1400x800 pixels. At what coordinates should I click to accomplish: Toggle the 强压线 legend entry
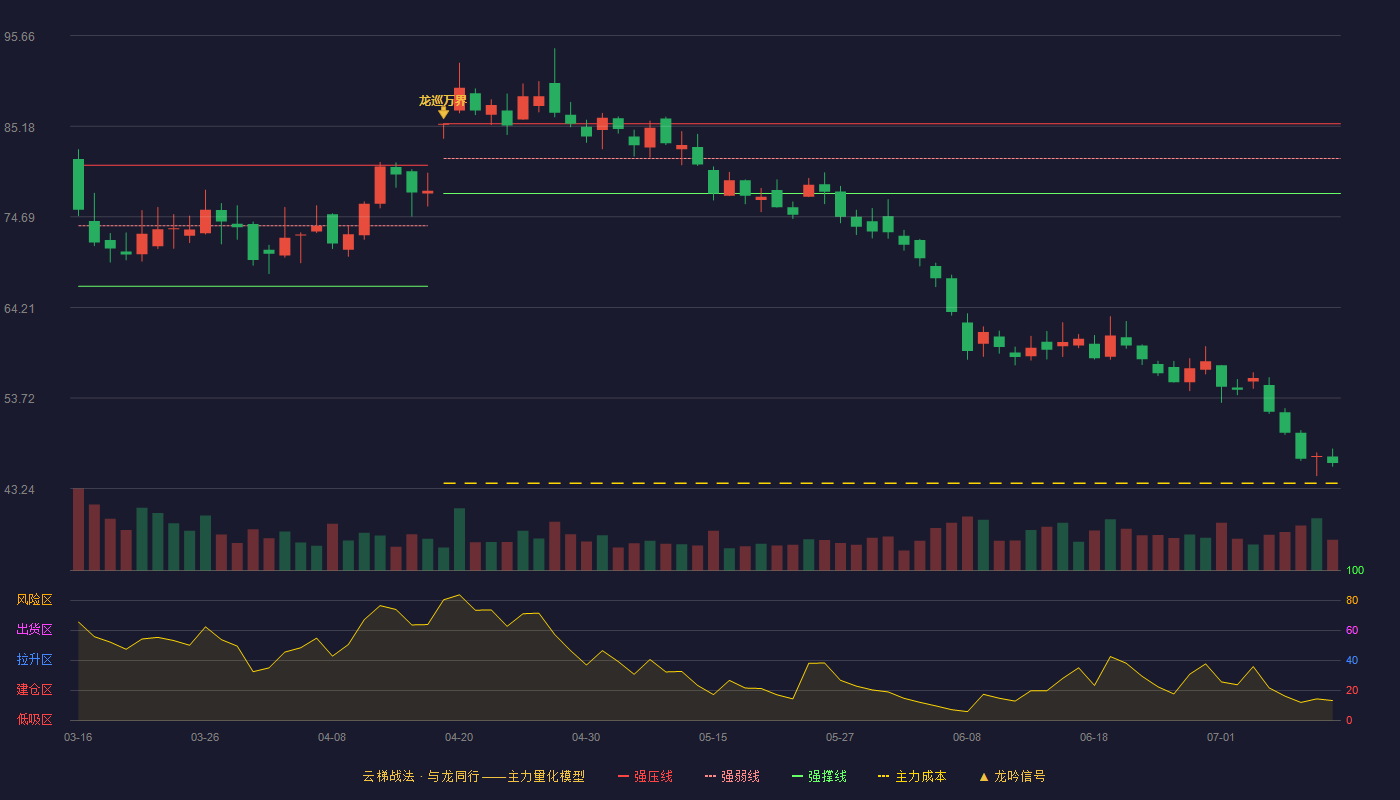645,776
